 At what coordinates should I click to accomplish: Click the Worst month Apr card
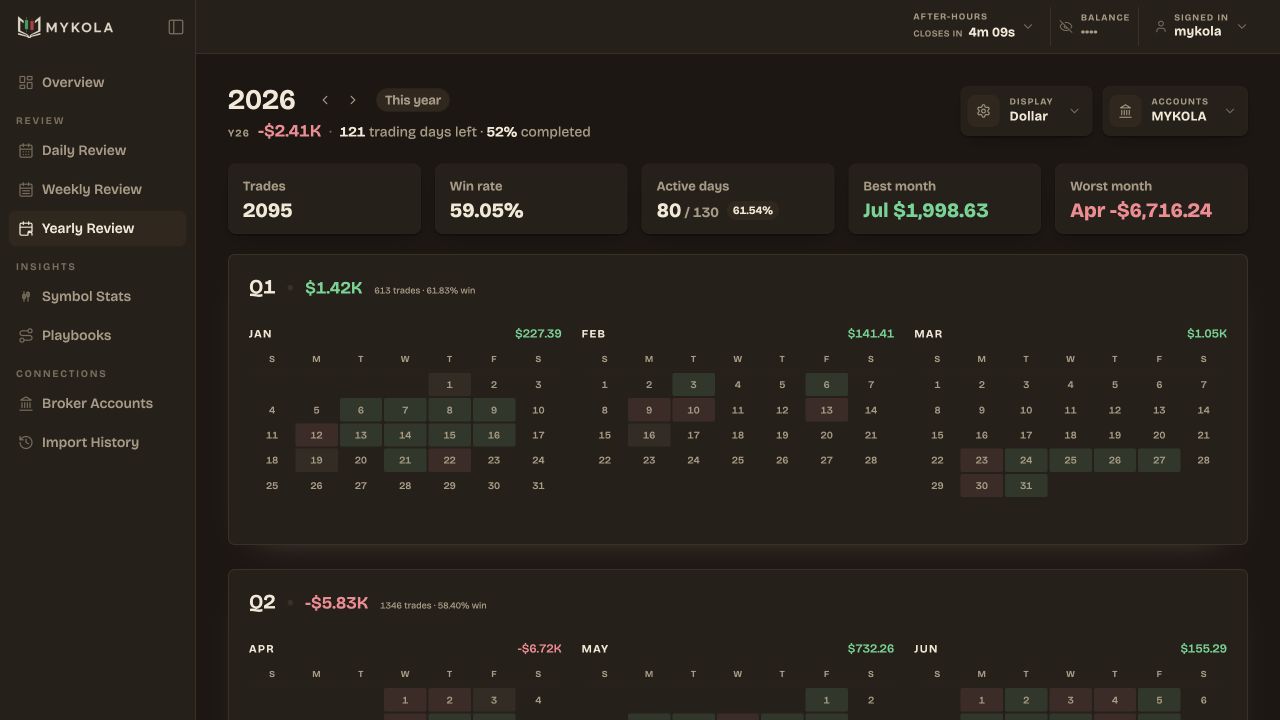point(1151,199)
